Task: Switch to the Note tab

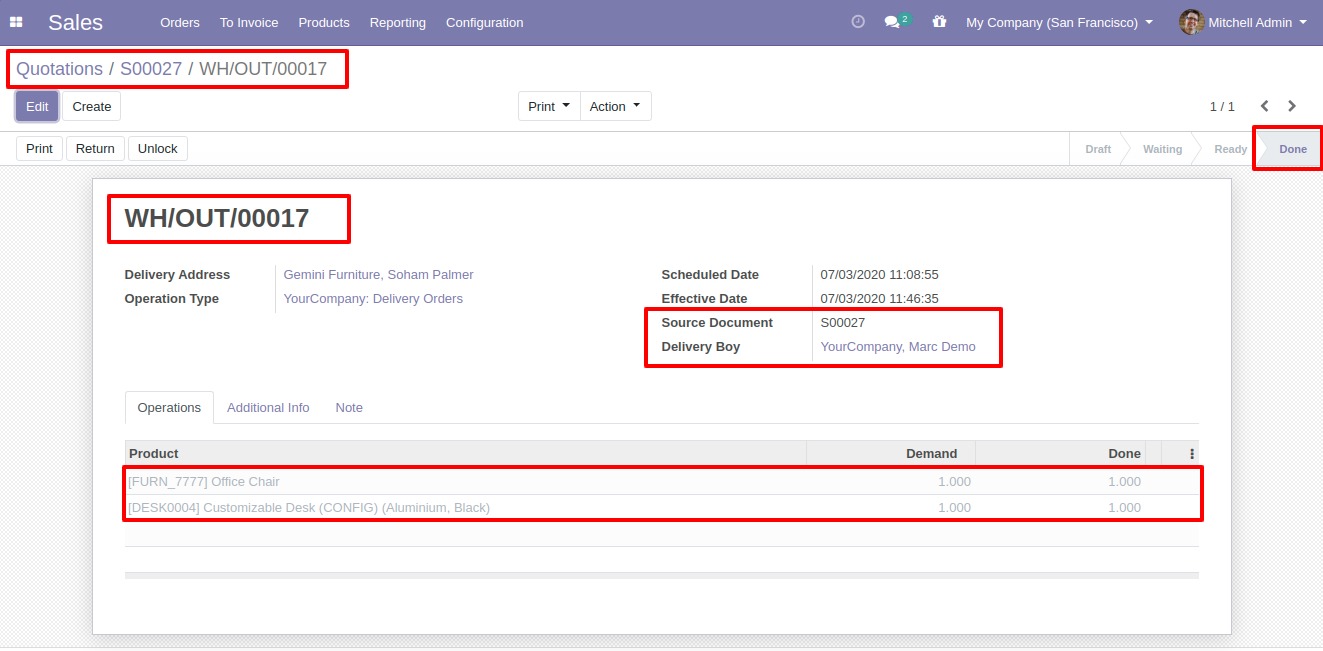Action: pos(349,408)
